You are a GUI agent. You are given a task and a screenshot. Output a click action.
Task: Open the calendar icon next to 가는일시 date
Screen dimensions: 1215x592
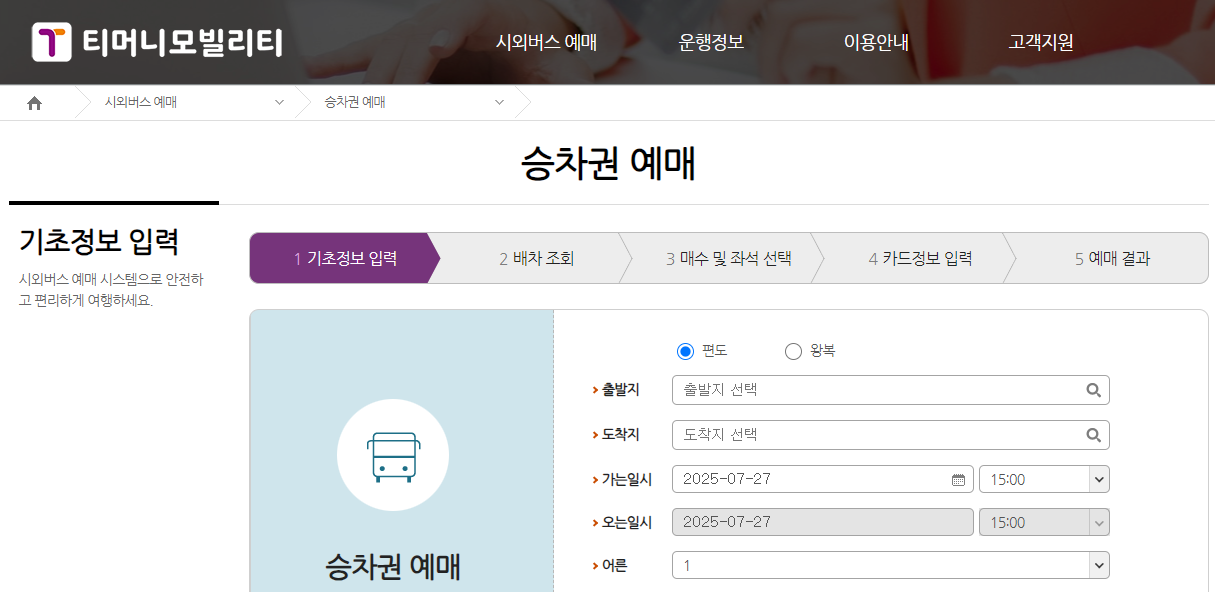[957, 478]
